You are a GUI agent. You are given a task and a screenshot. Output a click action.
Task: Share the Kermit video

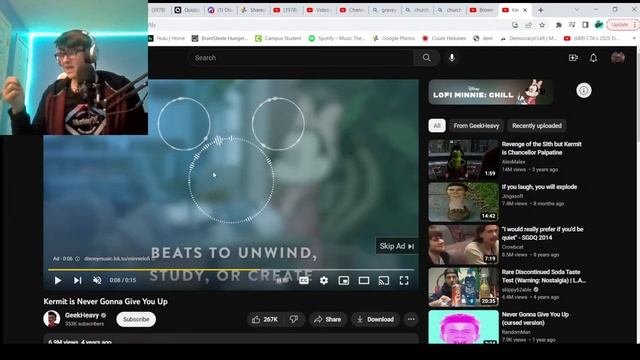click(327, 320)
